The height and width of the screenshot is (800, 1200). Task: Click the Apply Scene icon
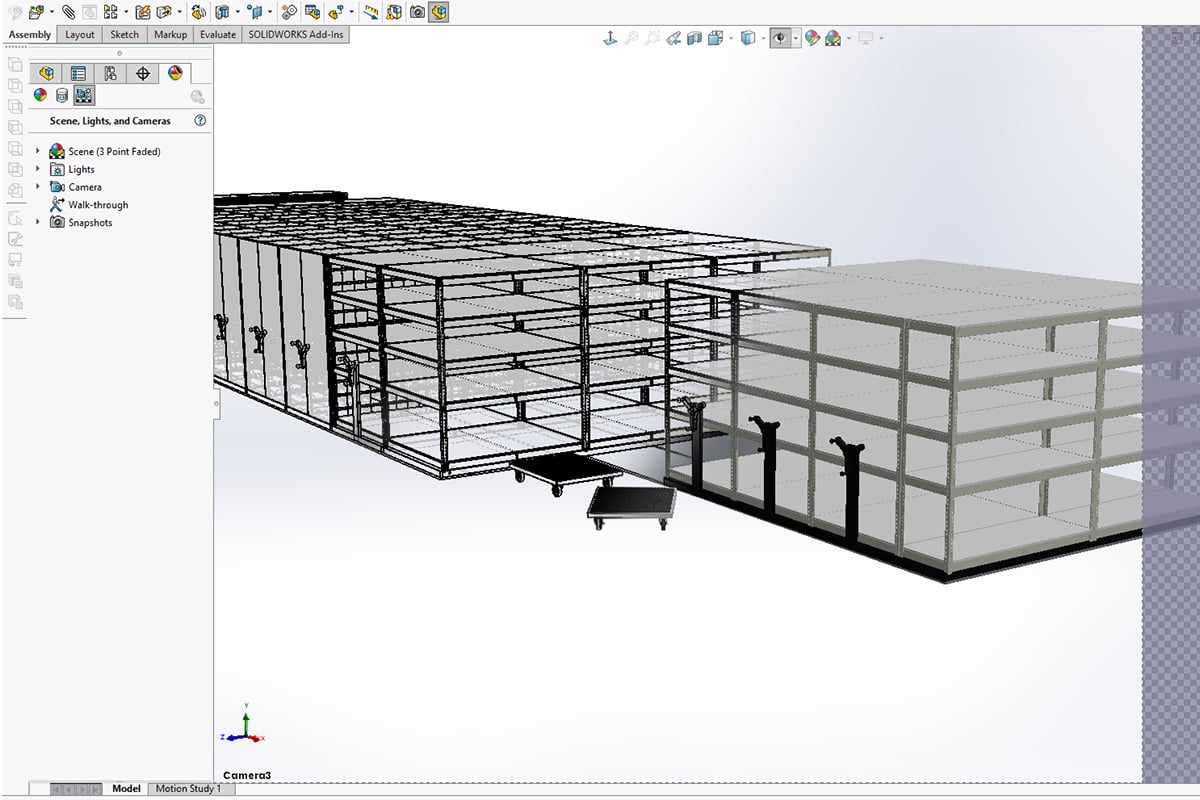[832, 38]
